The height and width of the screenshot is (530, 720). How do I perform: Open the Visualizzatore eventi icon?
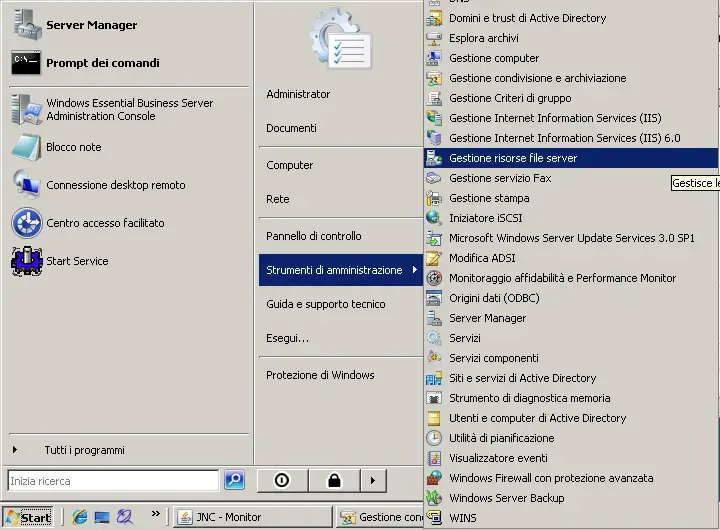pos(434,458)
